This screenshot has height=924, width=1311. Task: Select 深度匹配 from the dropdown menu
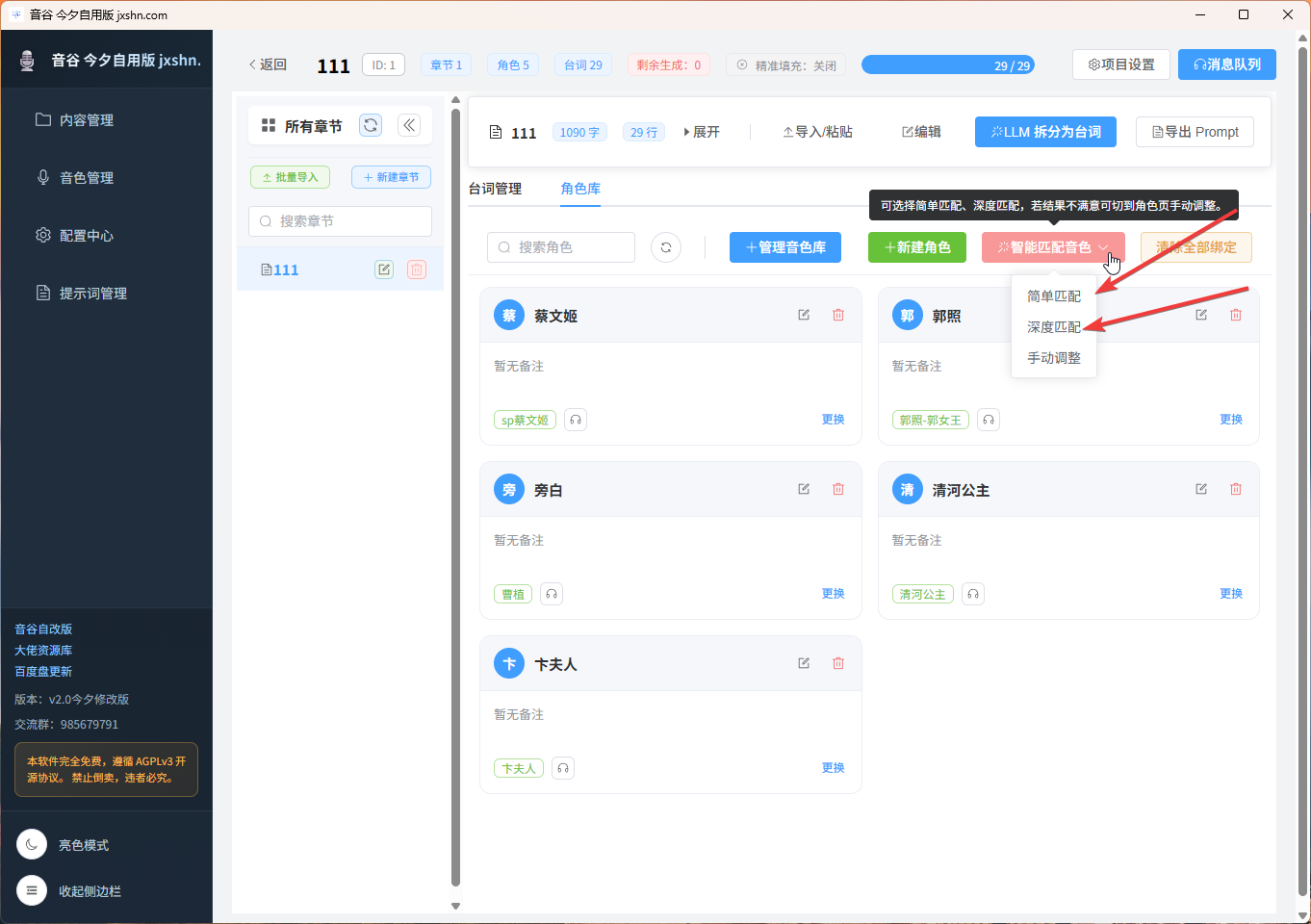click(1053, 327)
